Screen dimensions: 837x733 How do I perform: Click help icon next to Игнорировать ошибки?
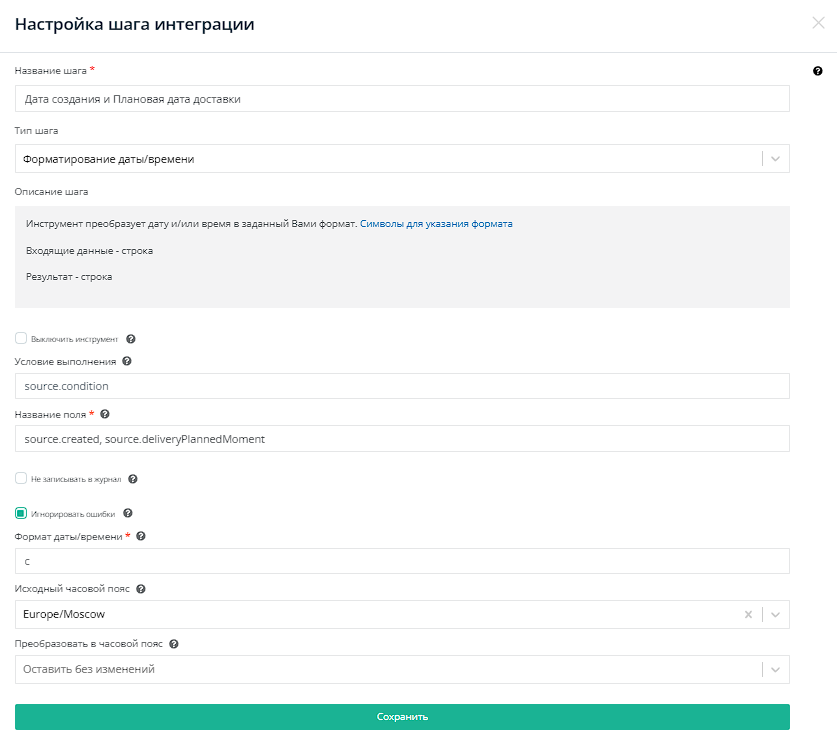point(128,513)
